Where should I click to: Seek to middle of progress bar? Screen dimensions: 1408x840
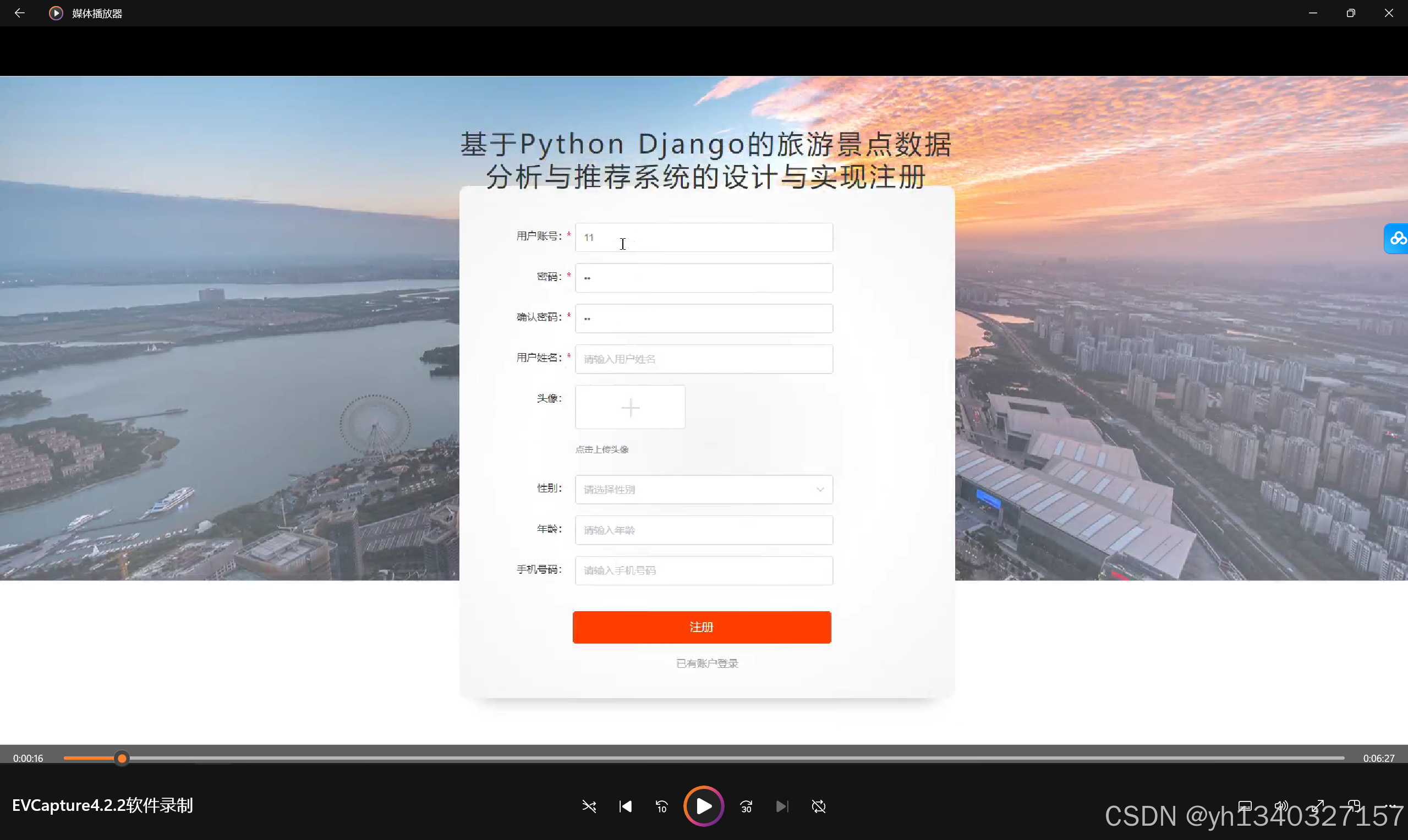point(704,758)
